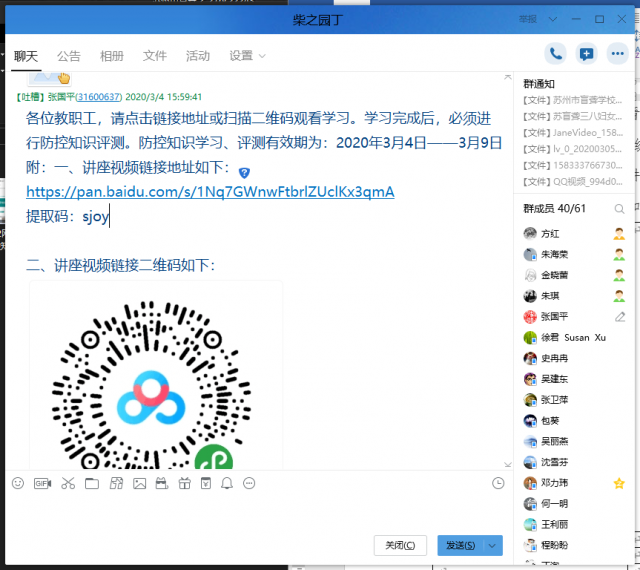
Task: Click the bell reminder icon
Action: pos(227,483)
